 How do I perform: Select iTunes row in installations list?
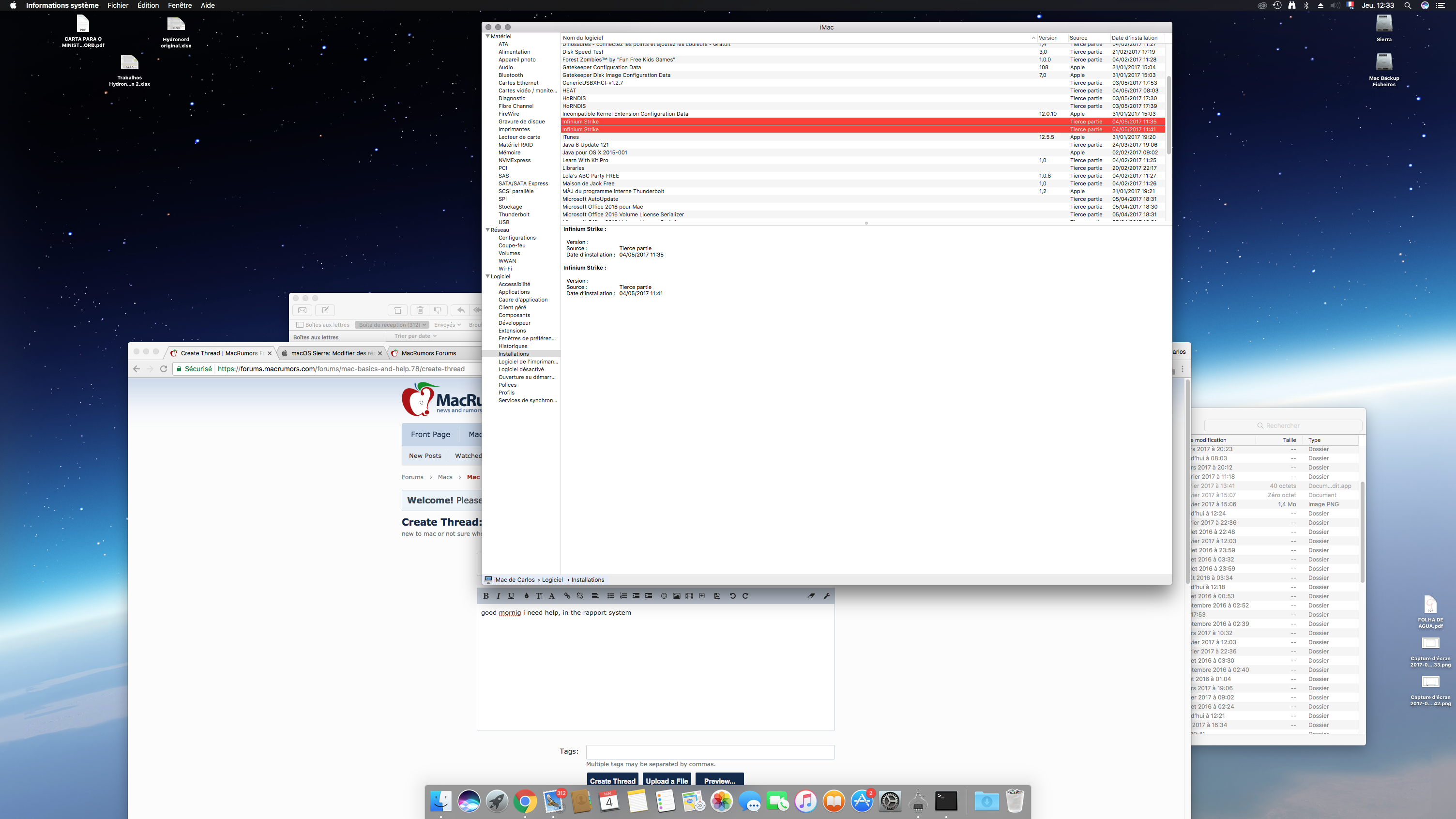pyautogui.click(x=863, y=137)
